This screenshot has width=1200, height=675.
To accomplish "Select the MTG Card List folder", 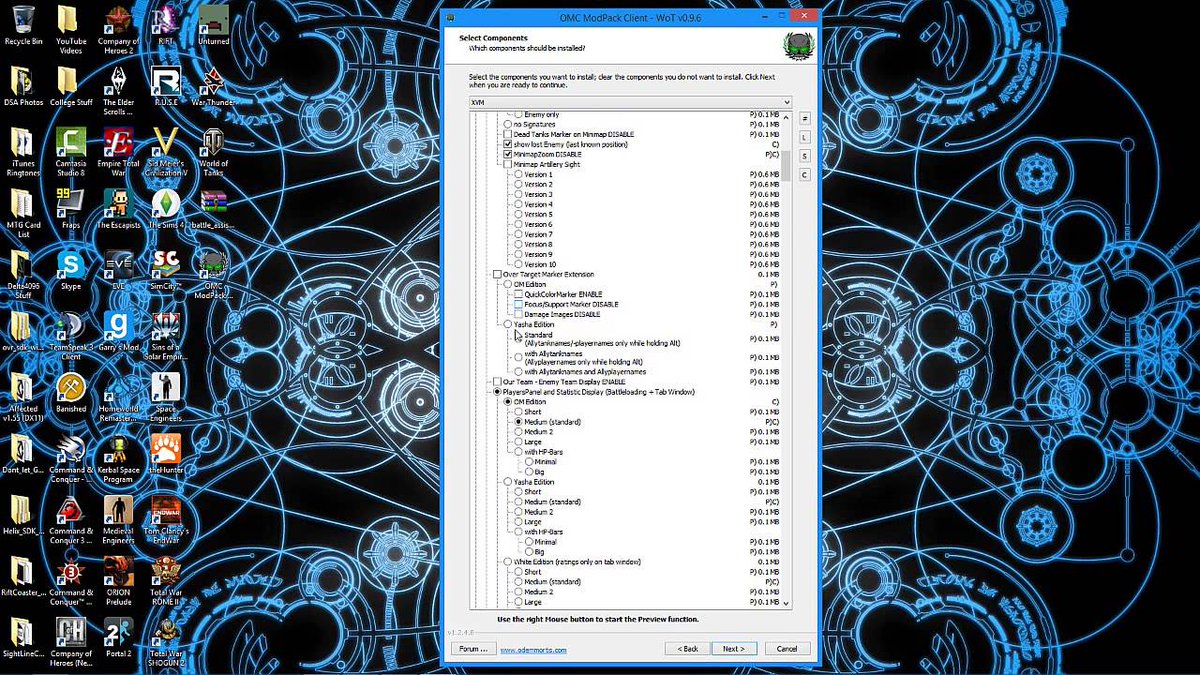I will (23, 214).
